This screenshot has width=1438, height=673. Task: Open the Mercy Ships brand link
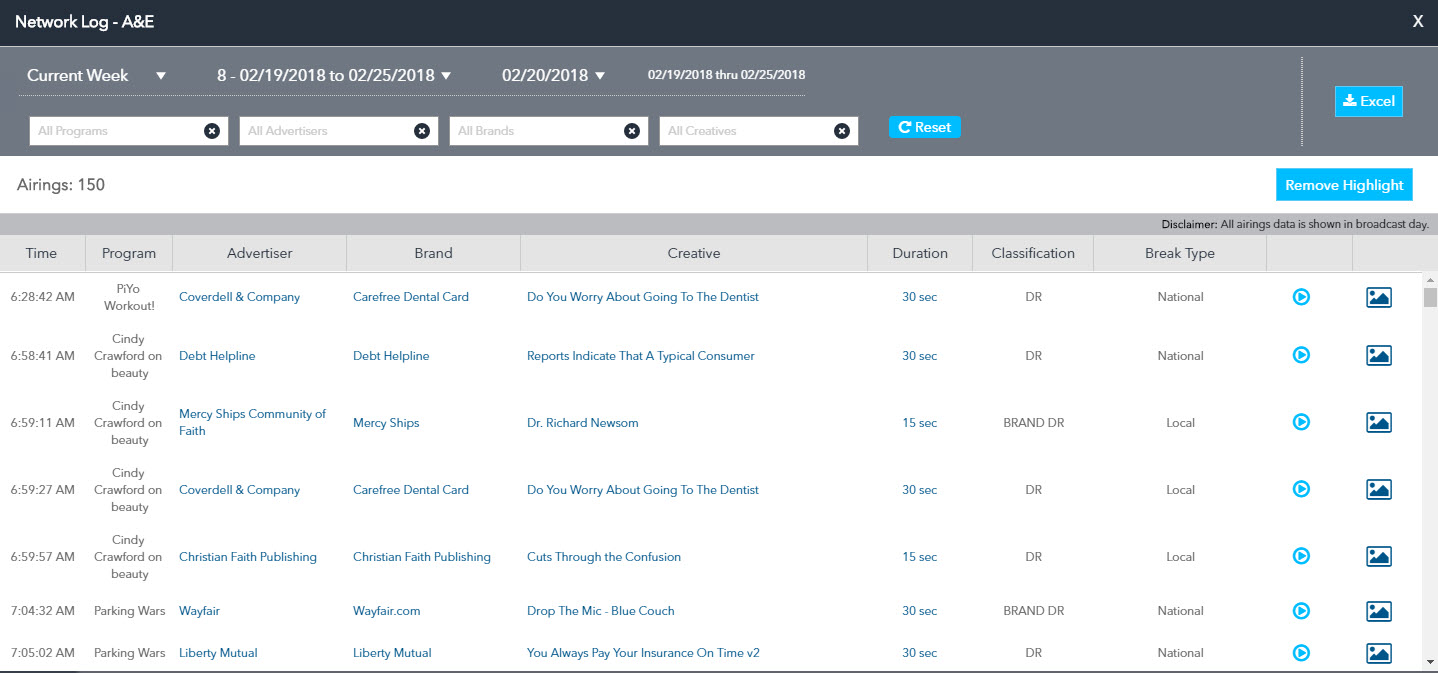point(386,423)
